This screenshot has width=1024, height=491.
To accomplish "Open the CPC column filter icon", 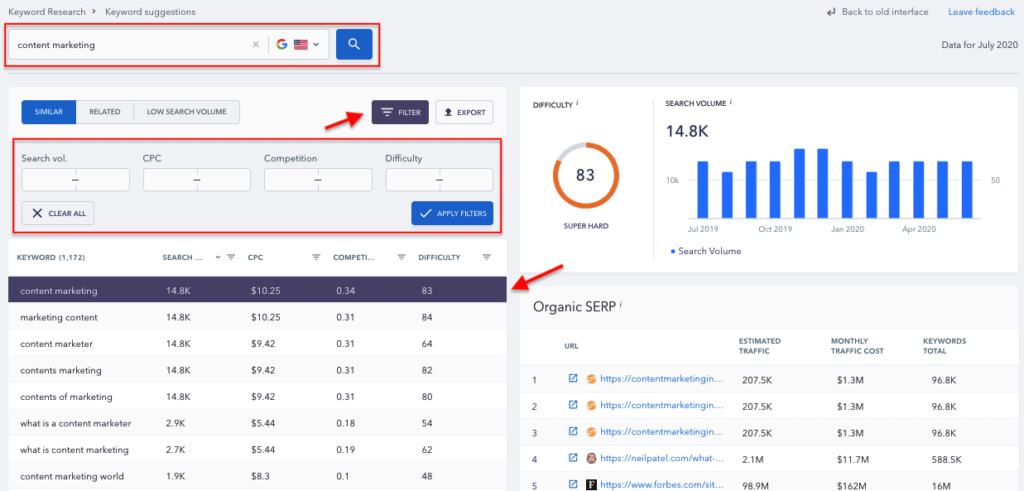I will pyautogui.click(x=316, y=257).
